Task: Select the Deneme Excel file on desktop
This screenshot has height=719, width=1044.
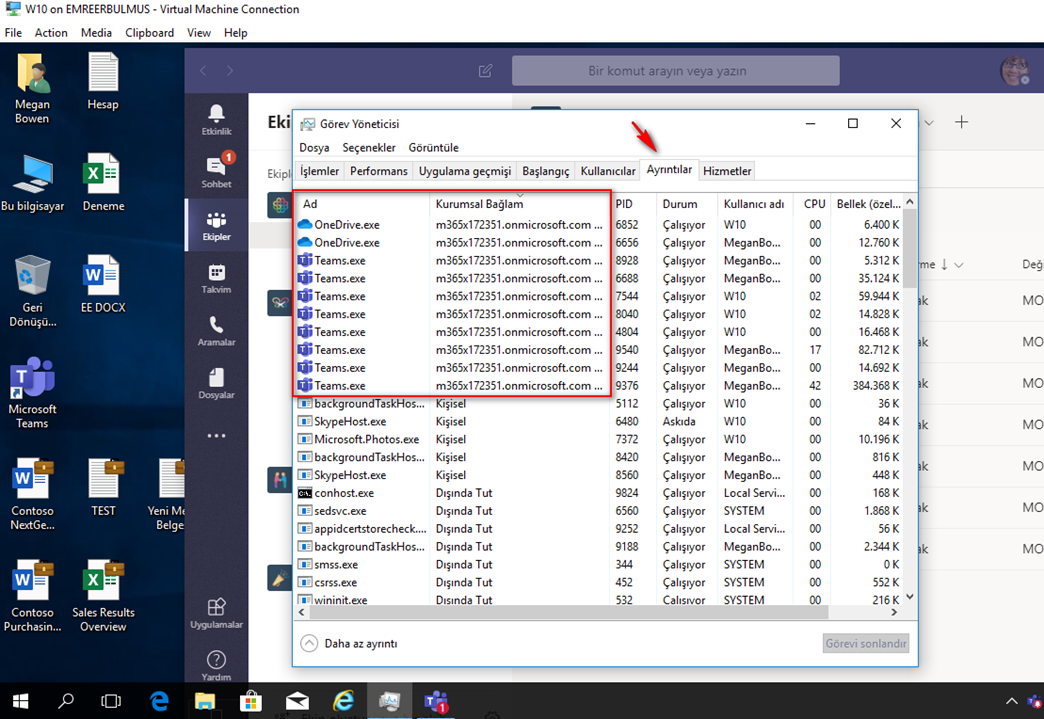Action: (103, 183)
